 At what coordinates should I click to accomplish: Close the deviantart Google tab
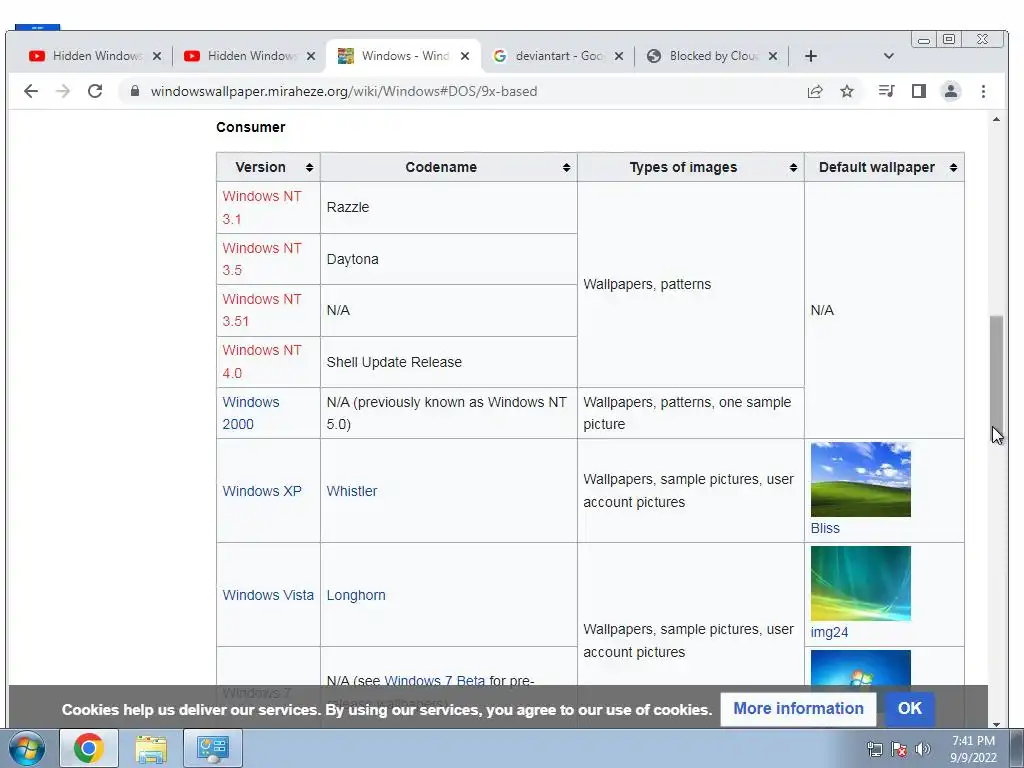[x=618, y=56]
